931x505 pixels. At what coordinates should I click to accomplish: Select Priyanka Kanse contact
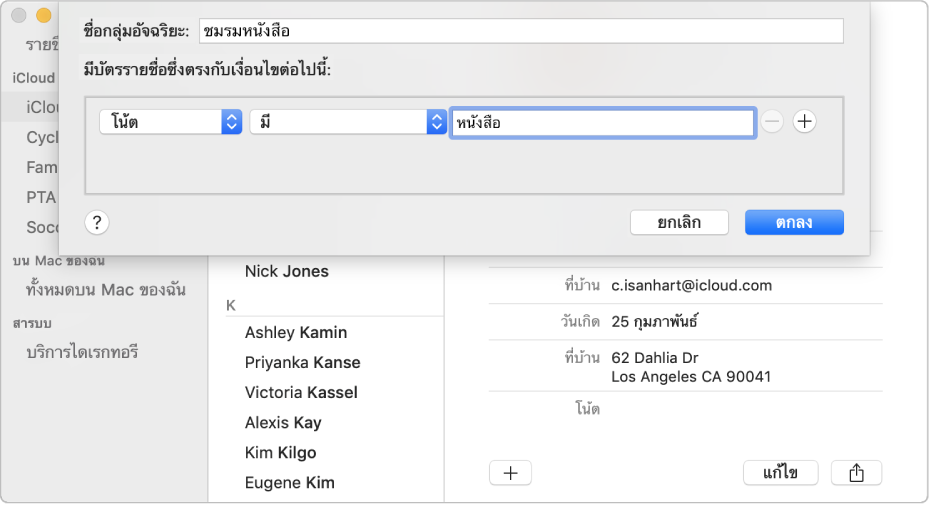click(x=302, y=363)
